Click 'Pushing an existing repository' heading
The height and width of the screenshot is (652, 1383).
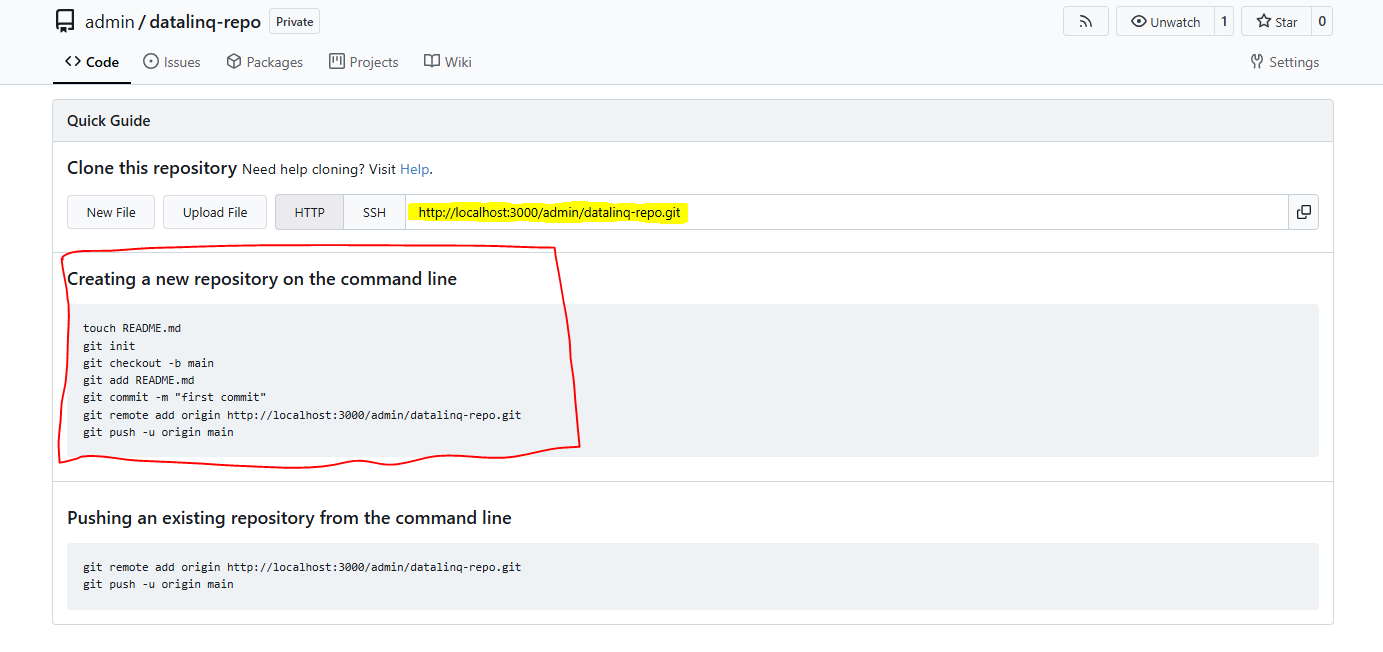pyautogui.click(x=289, y=518)
